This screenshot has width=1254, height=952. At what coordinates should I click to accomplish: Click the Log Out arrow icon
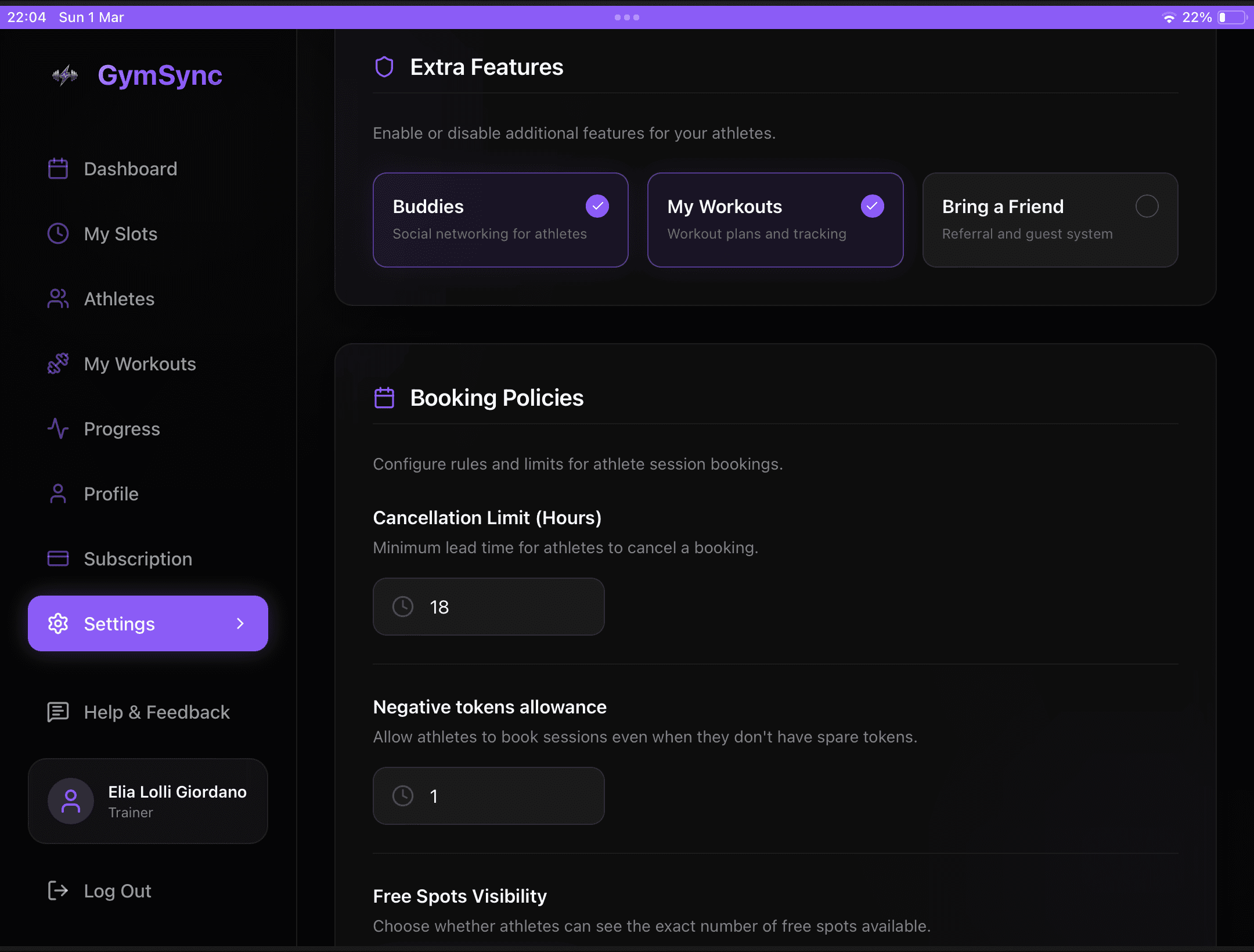click(58, 891)
